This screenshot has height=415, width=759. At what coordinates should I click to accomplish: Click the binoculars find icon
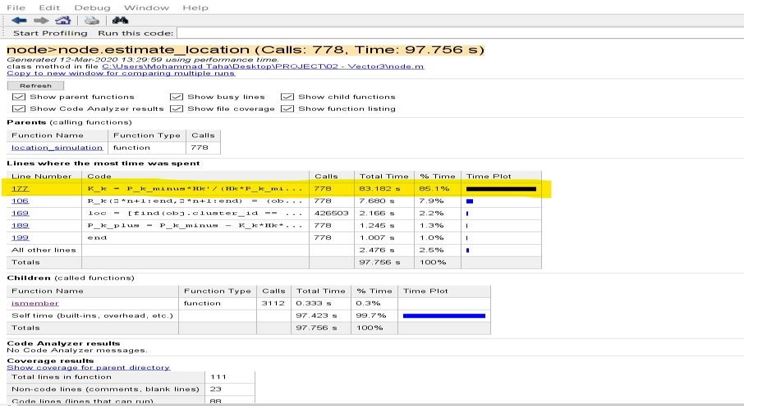[120, 20]
